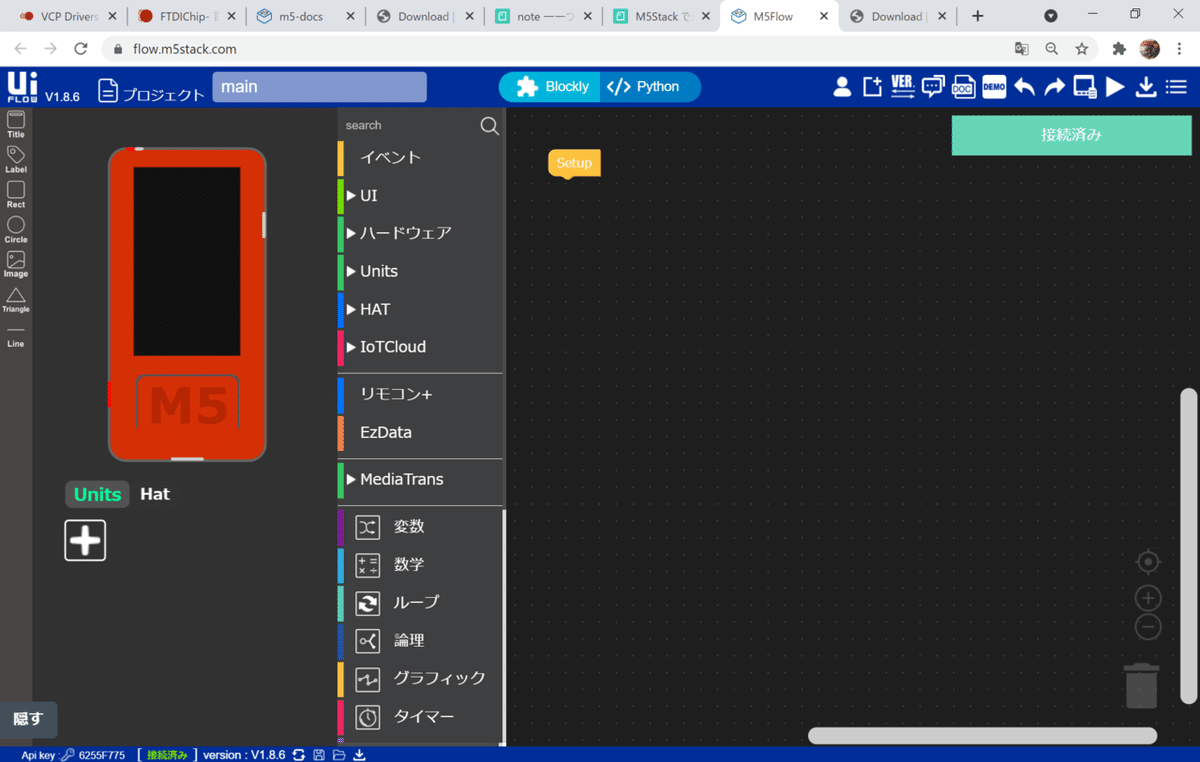Zoom out the Blockly workspace
Image resolution: width=1200 pixels, height=762 pixels.
click(1148, 627)
